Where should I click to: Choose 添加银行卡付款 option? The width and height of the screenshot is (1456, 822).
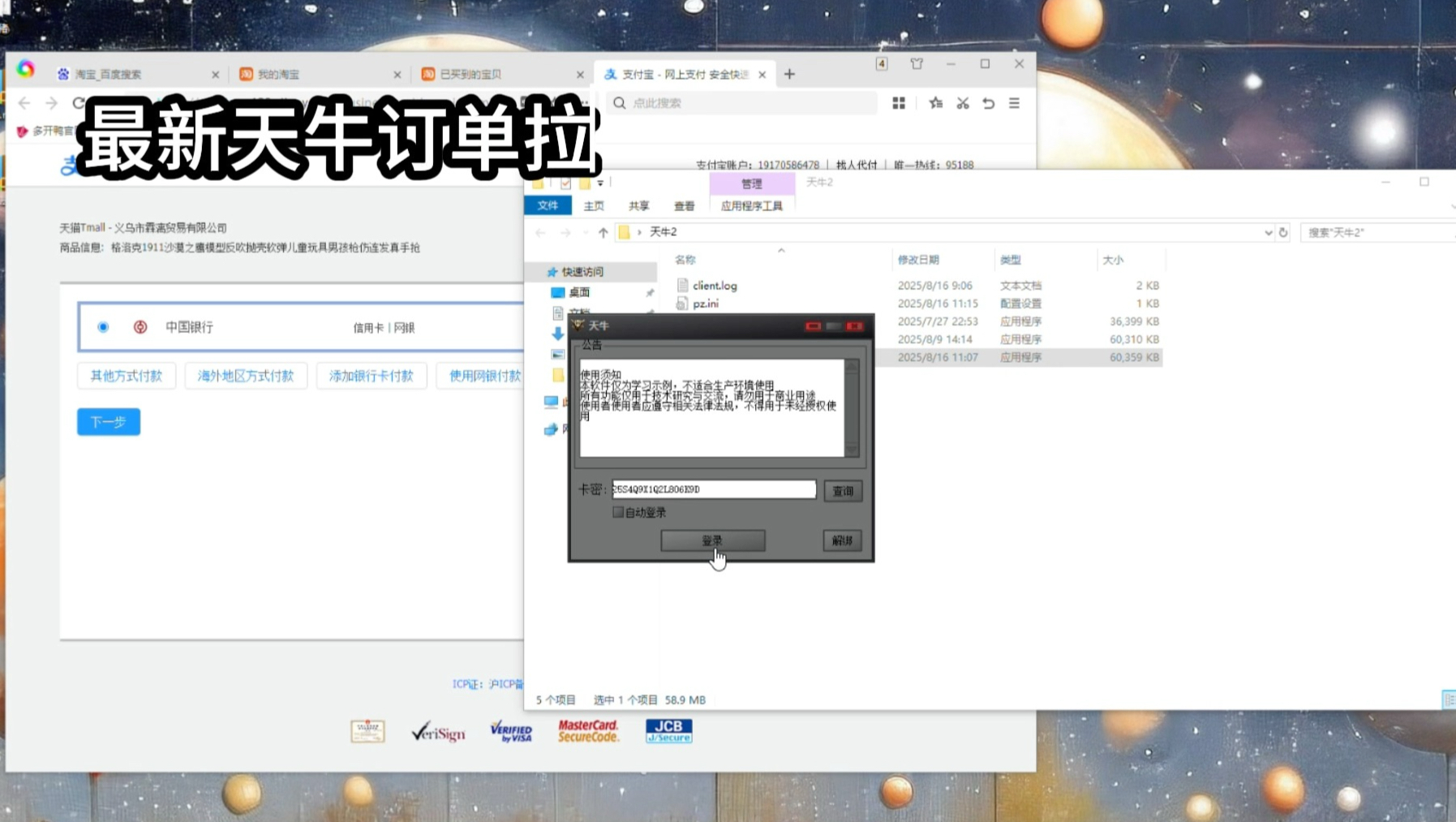(x=372, y=376)
